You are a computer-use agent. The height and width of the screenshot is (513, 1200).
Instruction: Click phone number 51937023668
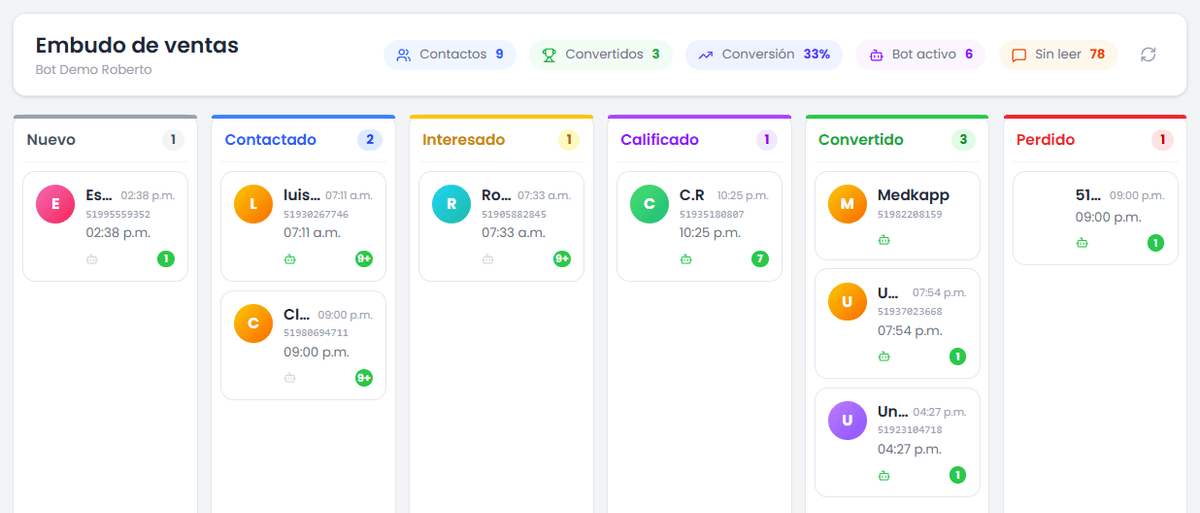[x=910, y=311]
